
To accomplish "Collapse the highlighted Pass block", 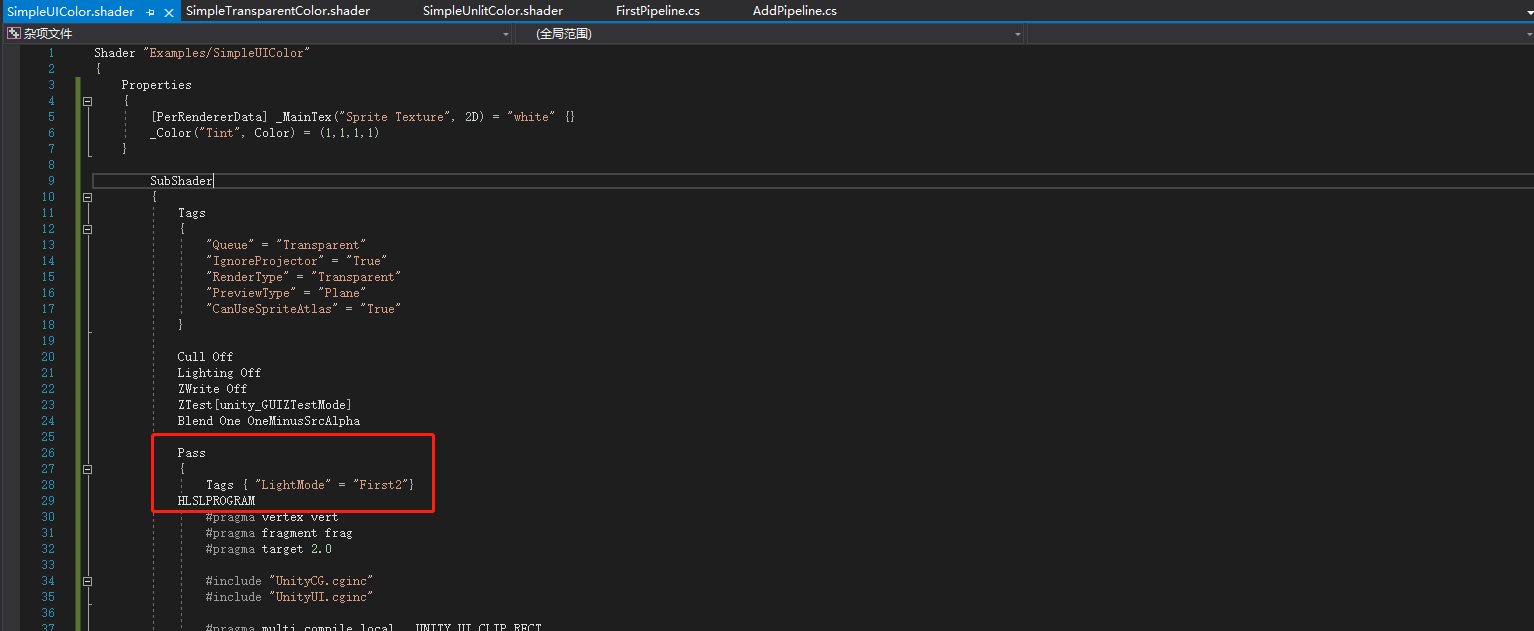I will 87,468.
